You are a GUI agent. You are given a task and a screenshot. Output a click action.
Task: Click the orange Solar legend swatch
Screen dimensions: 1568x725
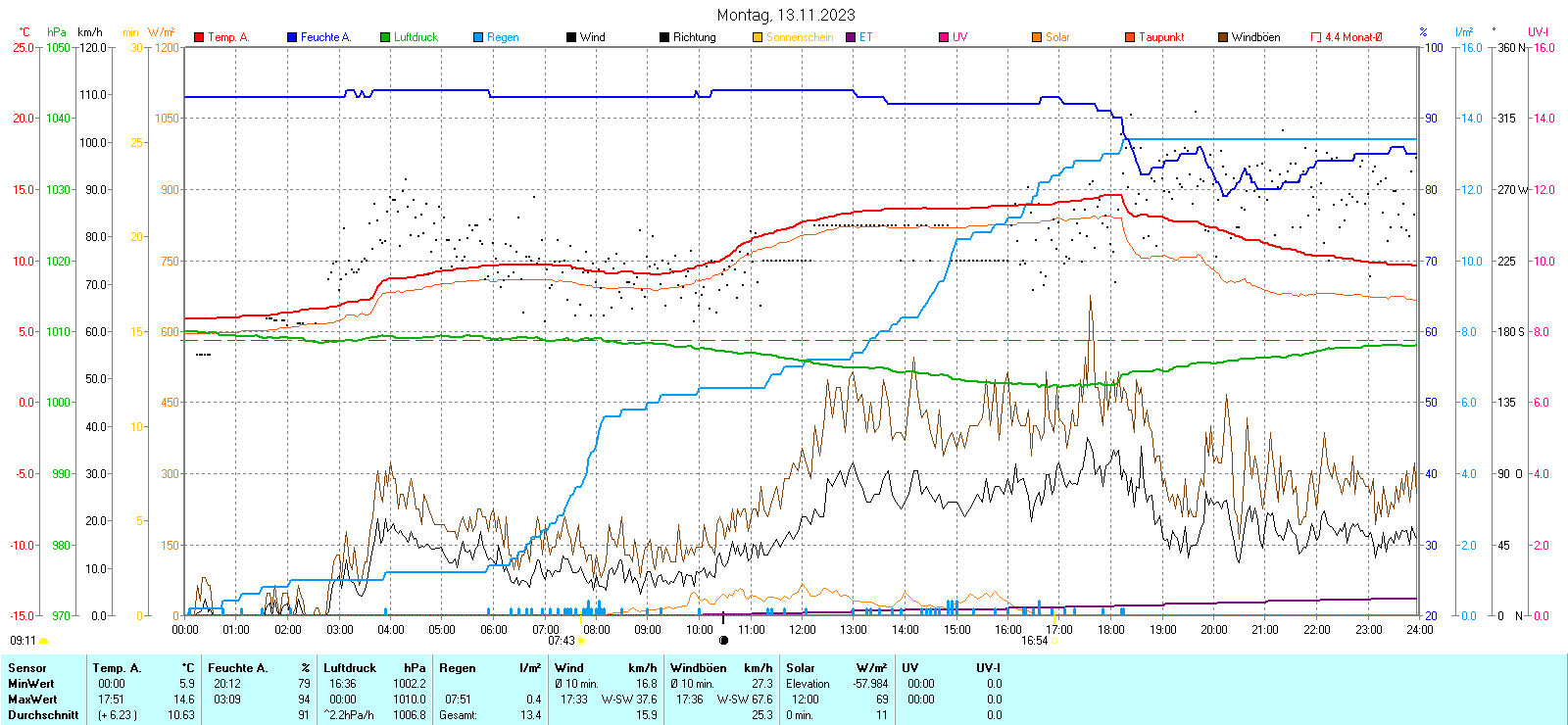(1037, 37)
